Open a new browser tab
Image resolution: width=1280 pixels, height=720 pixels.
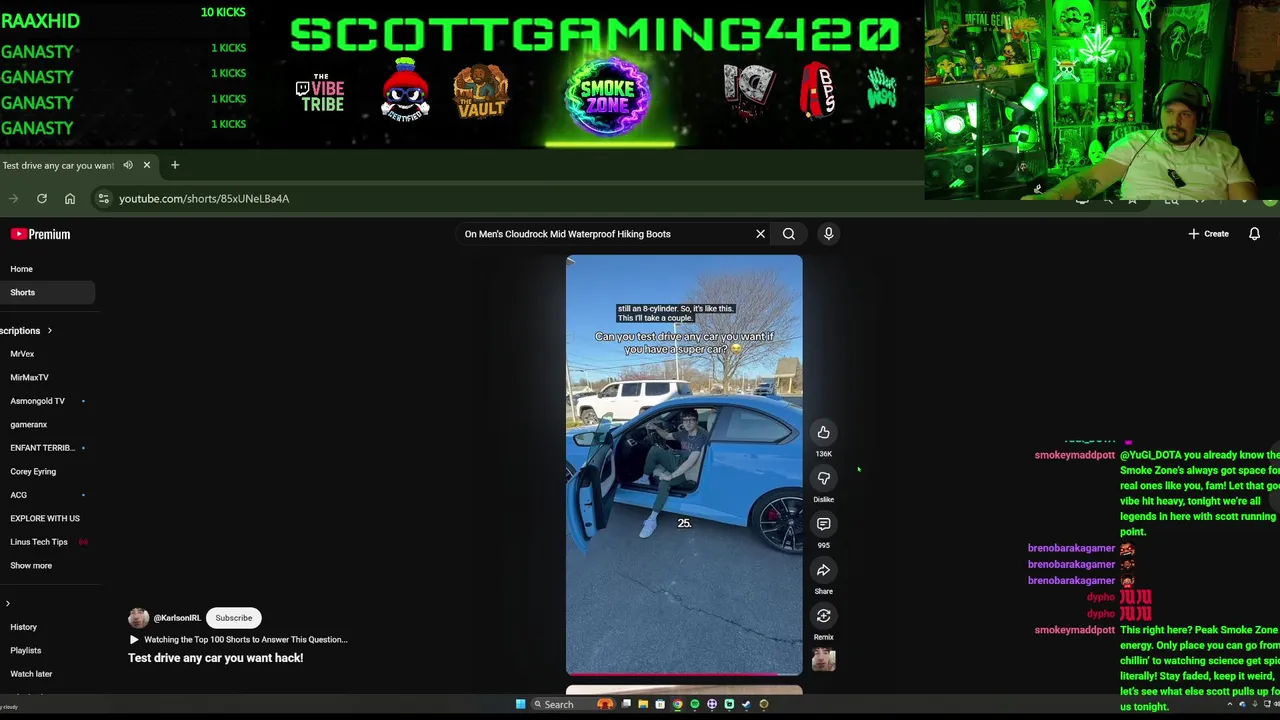pyautogui.click(x=175, y=165)
